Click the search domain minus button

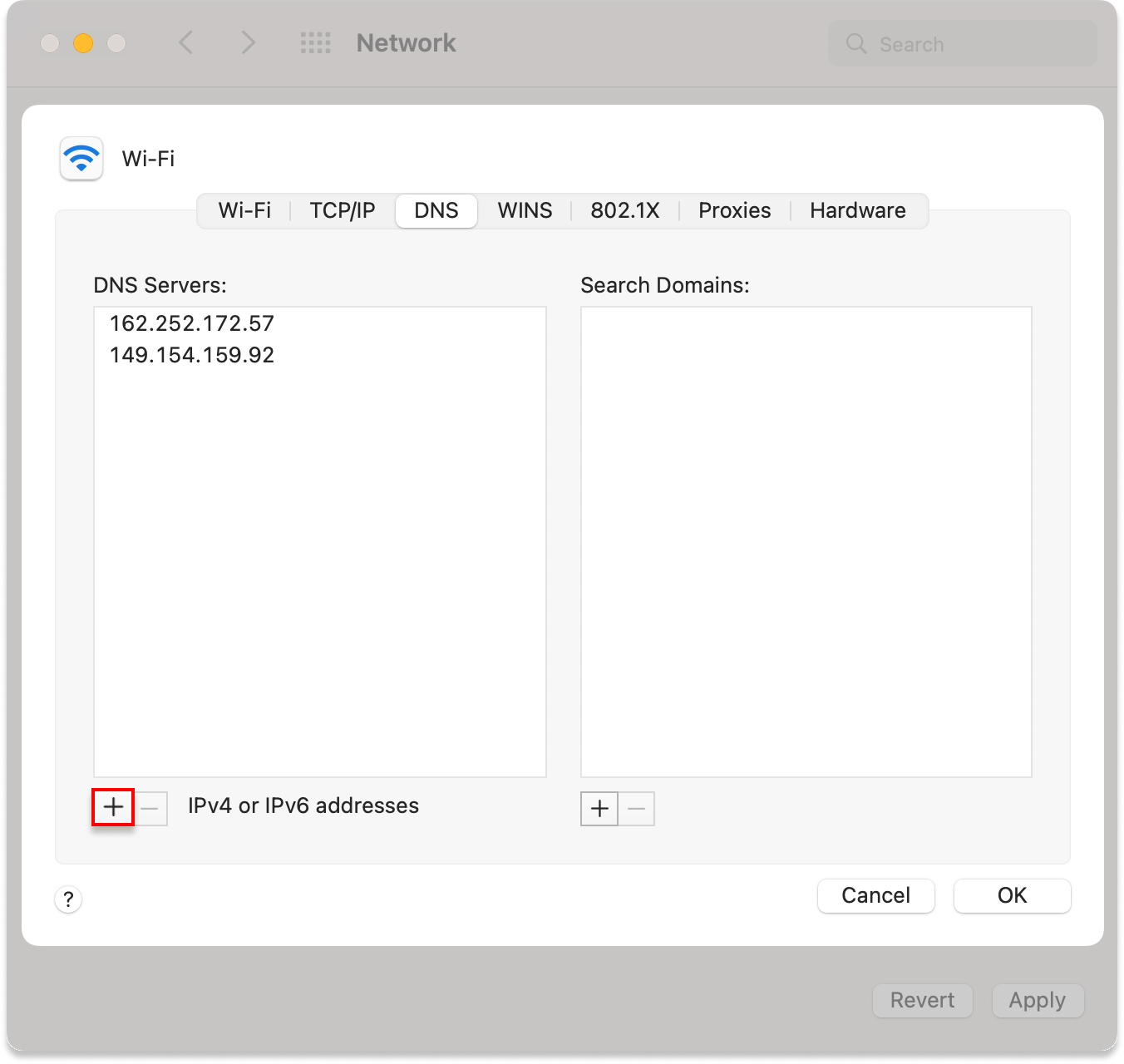pyautogui.click(x=636, y=809)
